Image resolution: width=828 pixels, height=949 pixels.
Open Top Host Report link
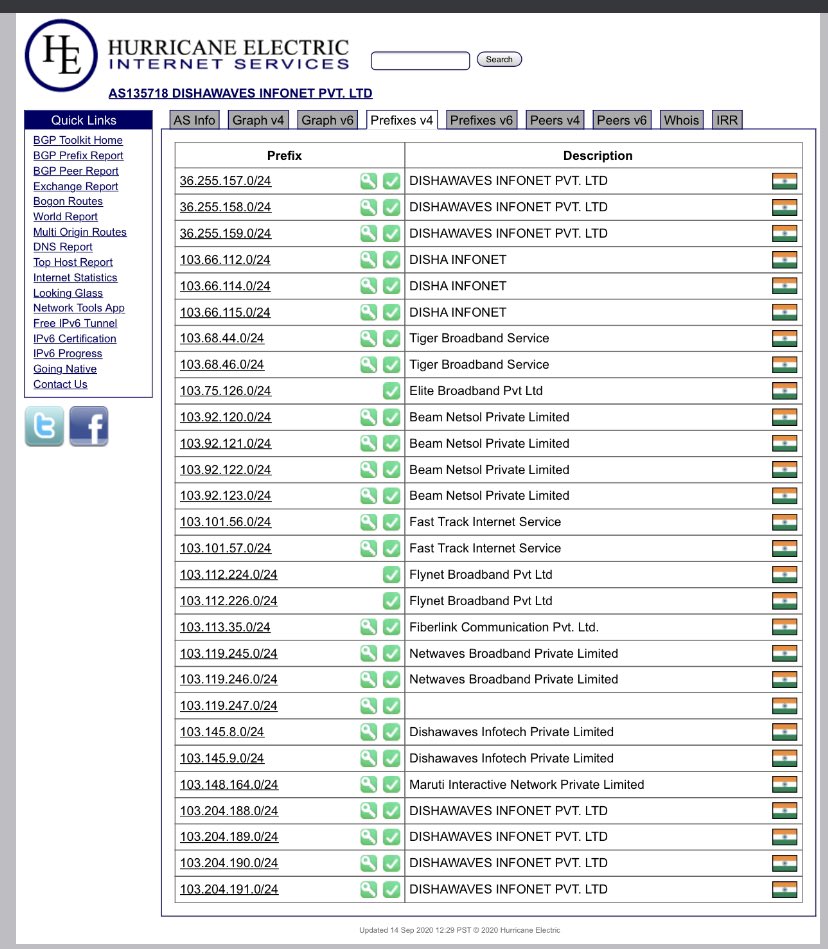[73, 262]
